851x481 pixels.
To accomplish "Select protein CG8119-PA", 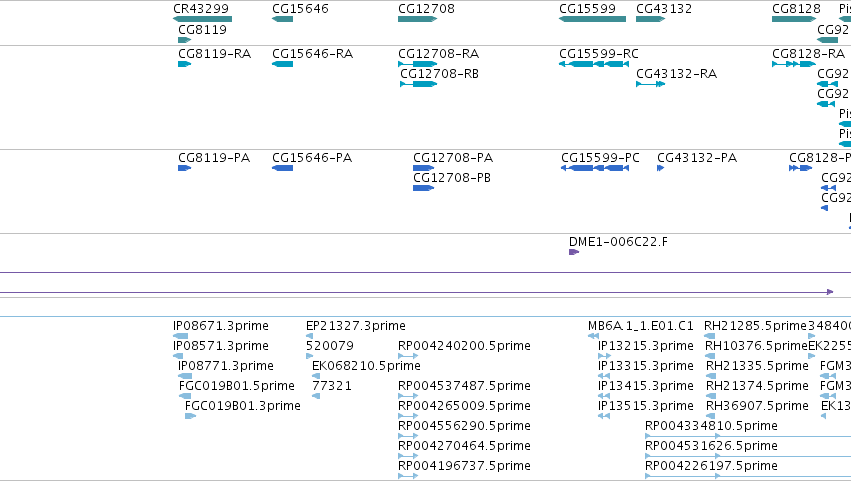I will pos(185,168).
